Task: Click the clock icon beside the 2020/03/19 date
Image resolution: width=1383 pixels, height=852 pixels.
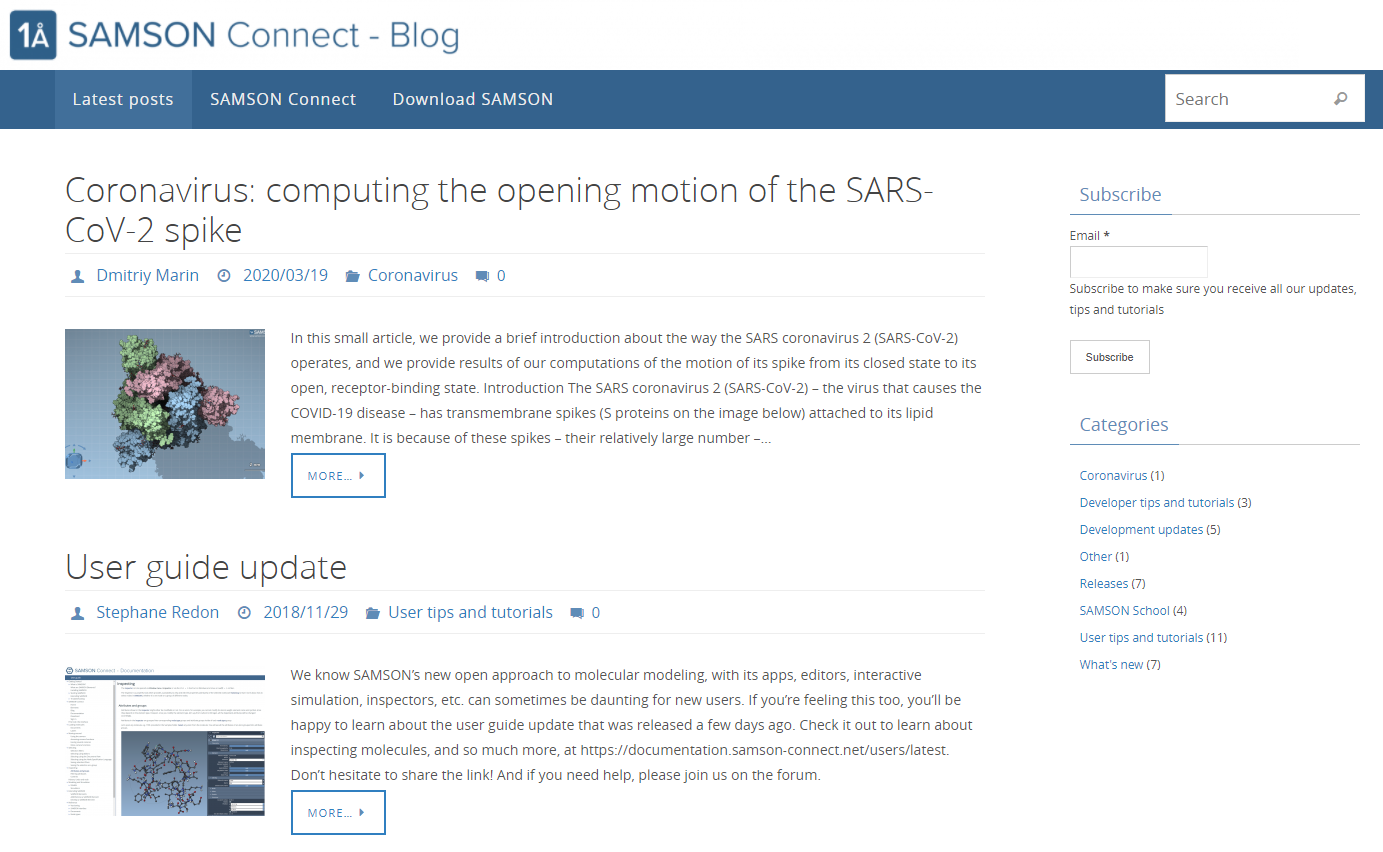Action: click(x=223, y=275)
